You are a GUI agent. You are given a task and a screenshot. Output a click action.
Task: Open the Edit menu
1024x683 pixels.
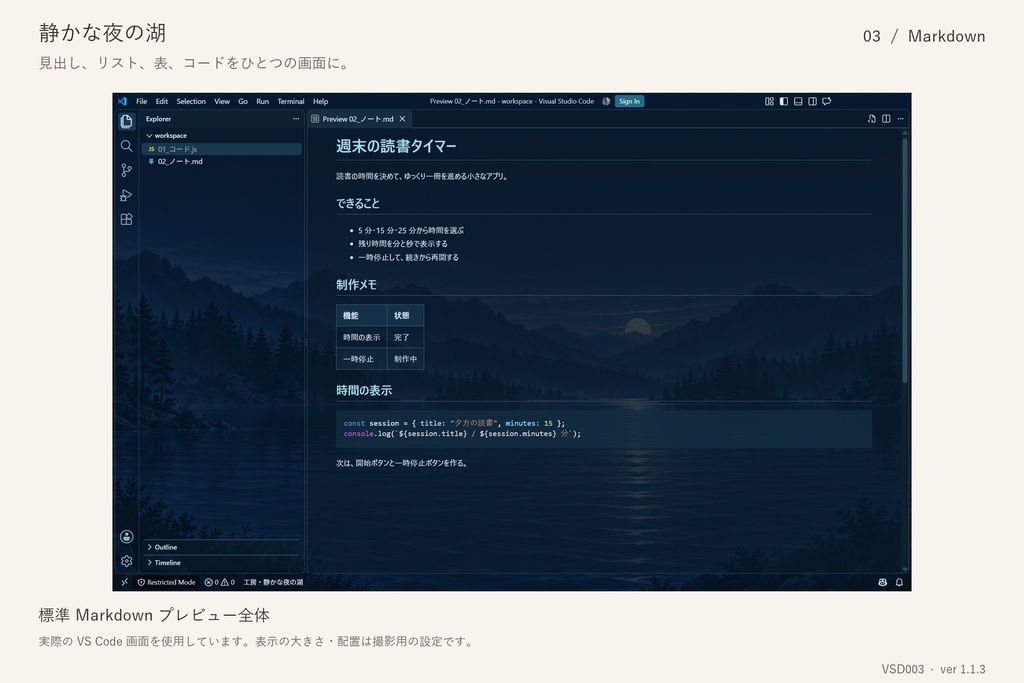pyautogui.click(x=162, y=101)
